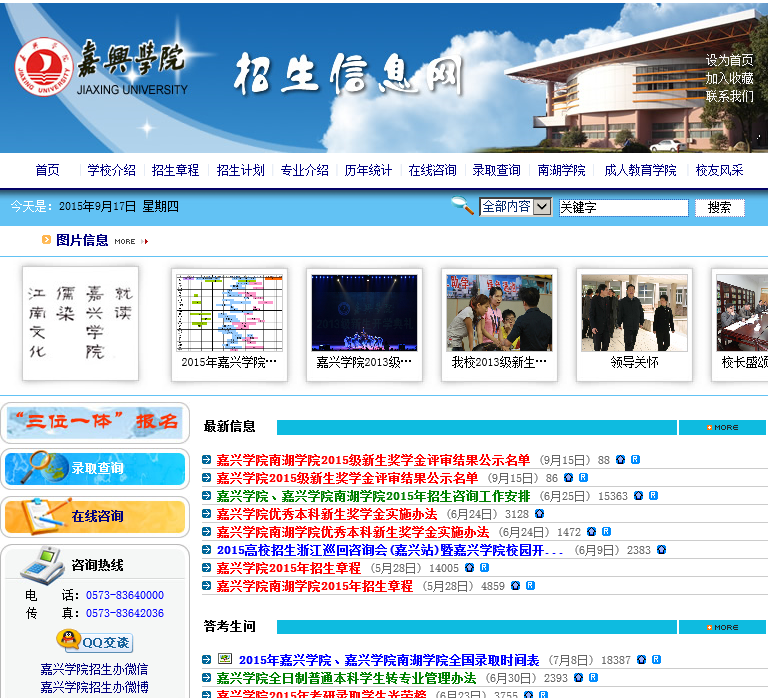The image size is (768, 698).
Task: Click 加入收藏 link in banner
Action: click(x=729, y=78)
